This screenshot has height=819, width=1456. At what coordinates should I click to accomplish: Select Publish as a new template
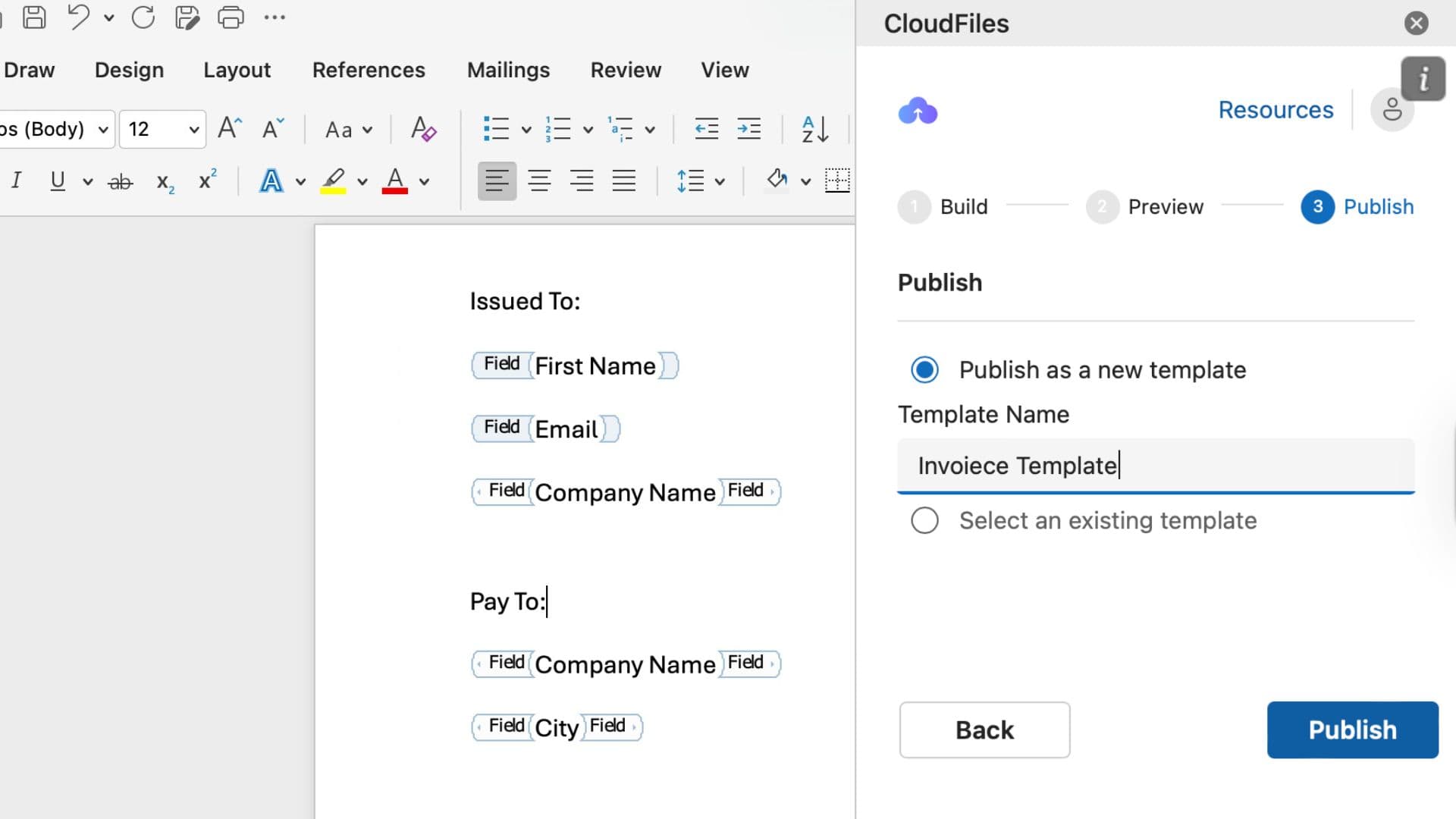click(x=924, y=370)
